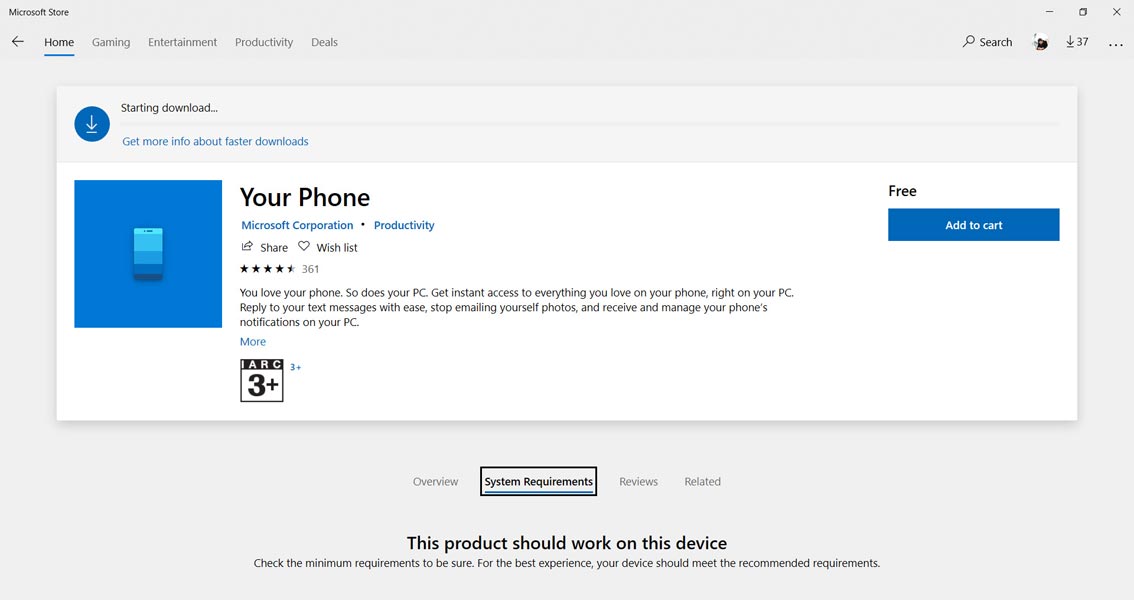Click the download progress bar
The image size is (1134, 600).
(590, 124)
